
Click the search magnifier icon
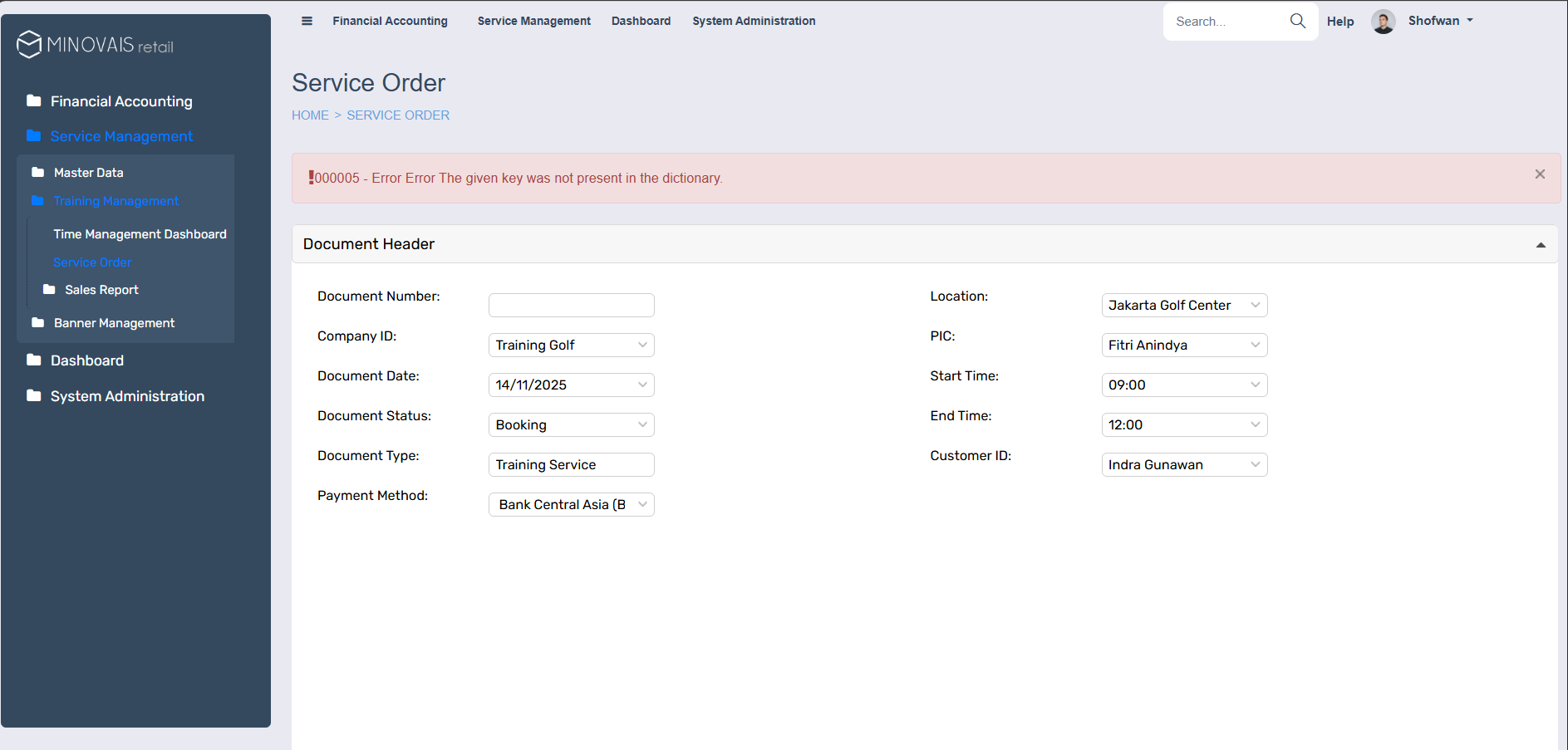pyautogui.click(x=1297, y=21)
